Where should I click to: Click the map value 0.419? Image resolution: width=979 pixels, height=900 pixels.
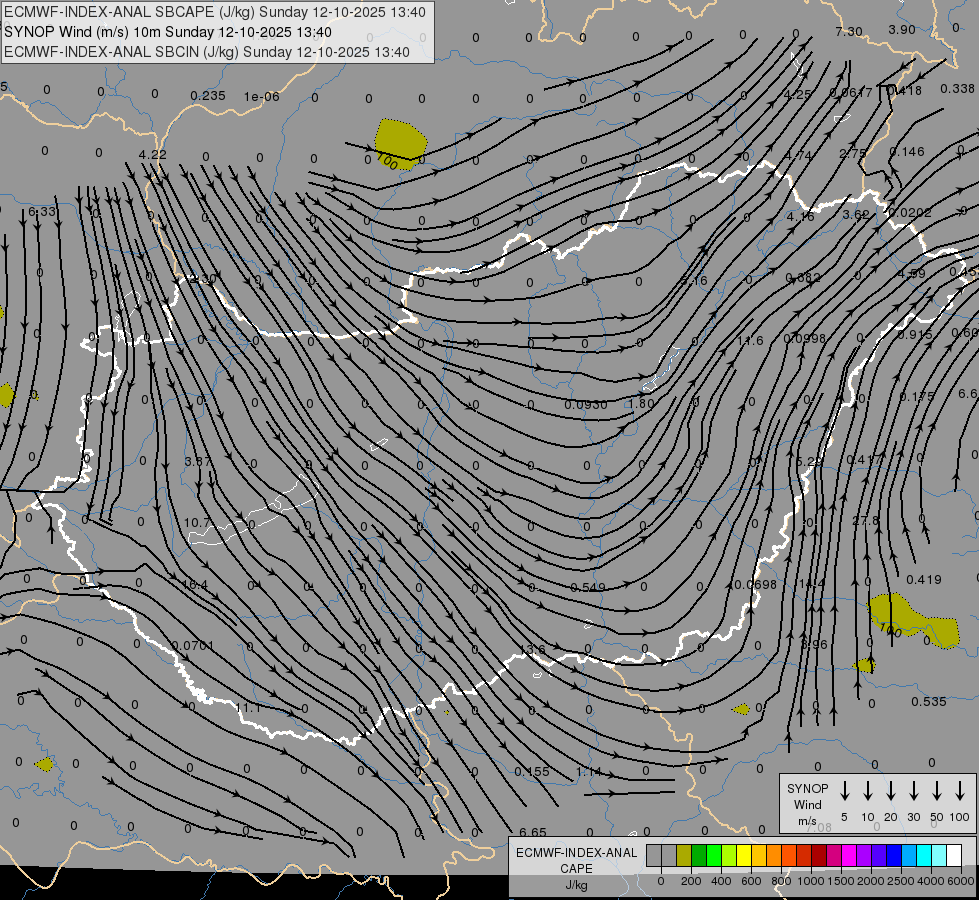[923, 580]
